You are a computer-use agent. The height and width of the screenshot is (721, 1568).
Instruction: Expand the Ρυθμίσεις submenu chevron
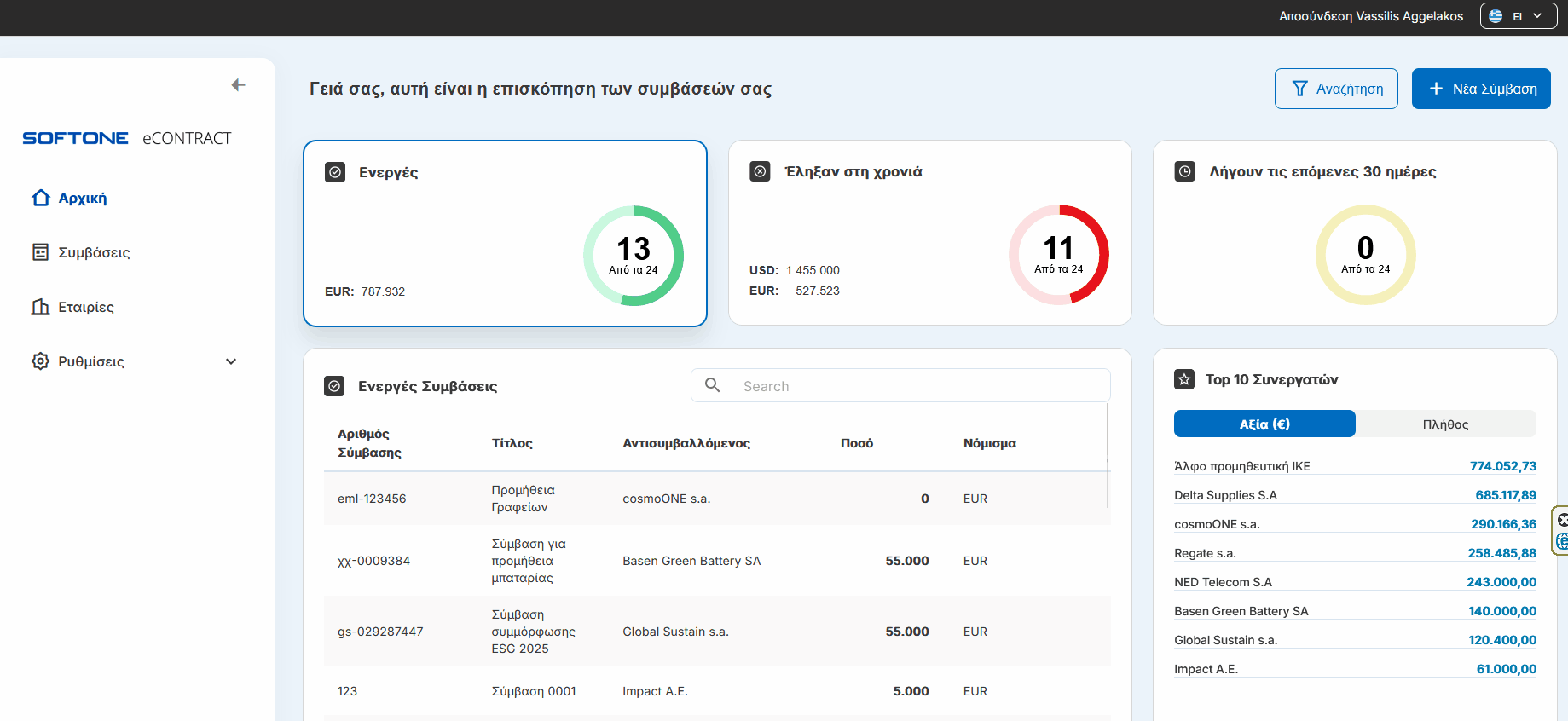(231, 361)
